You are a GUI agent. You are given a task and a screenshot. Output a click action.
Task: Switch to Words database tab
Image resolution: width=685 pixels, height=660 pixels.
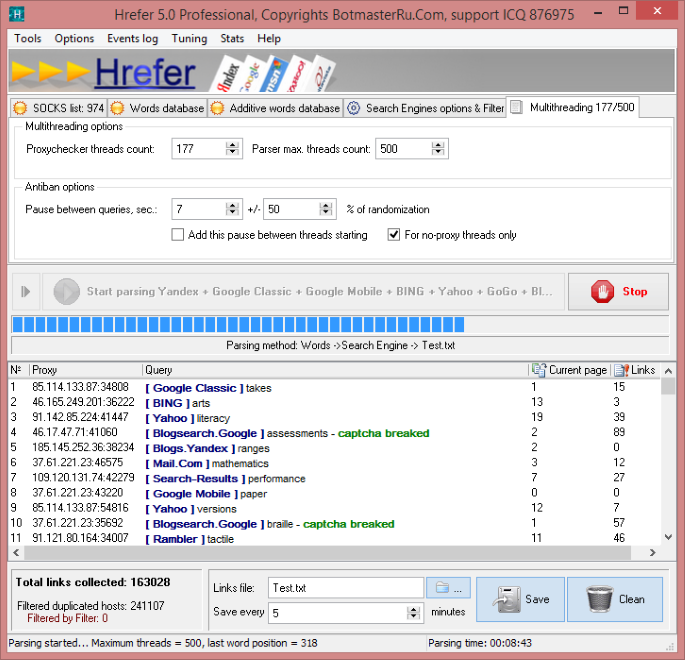157,108
